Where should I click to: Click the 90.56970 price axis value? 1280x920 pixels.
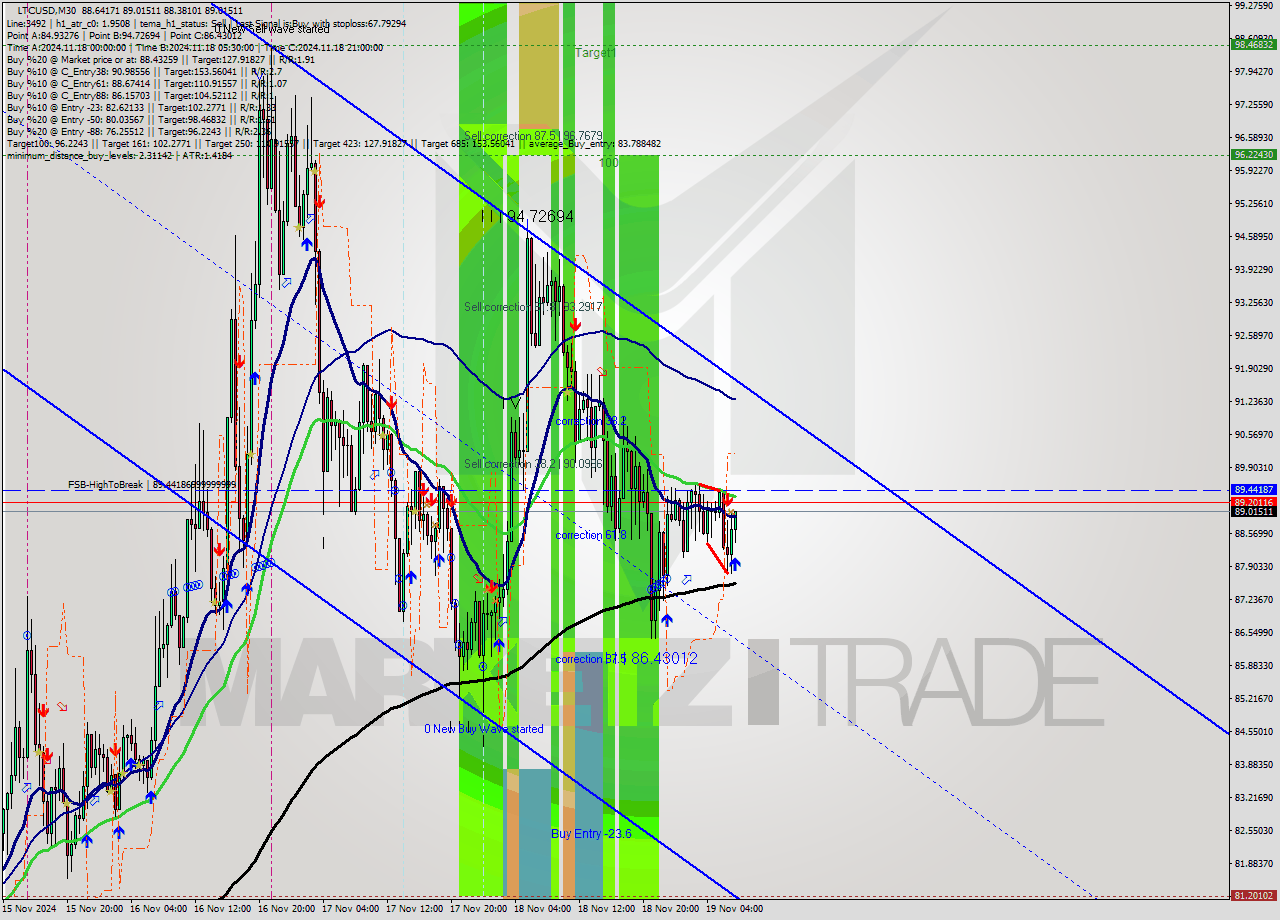pos(1254,434)
